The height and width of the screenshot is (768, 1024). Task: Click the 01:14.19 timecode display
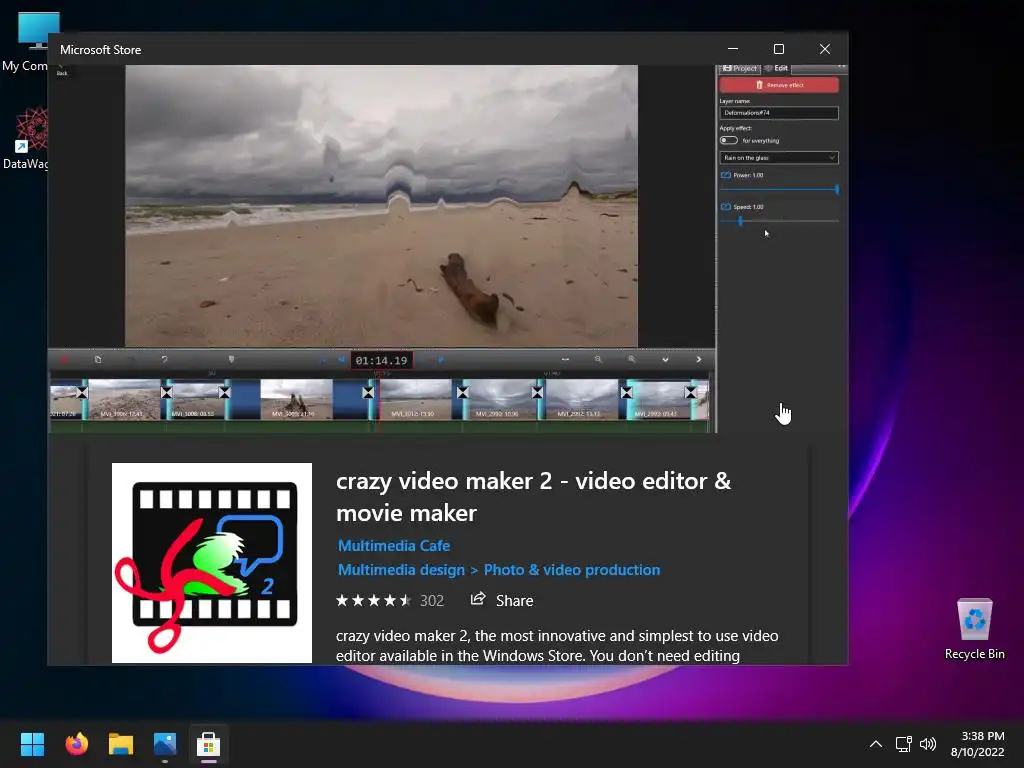381,360
